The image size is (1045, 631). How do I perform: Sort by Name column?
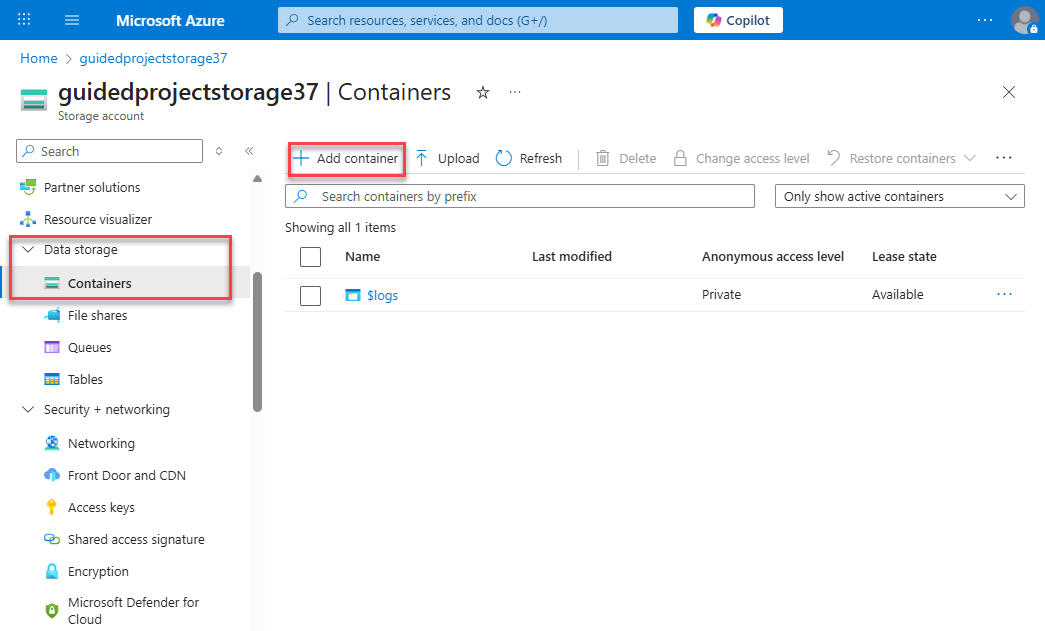[x=363, y=257]
